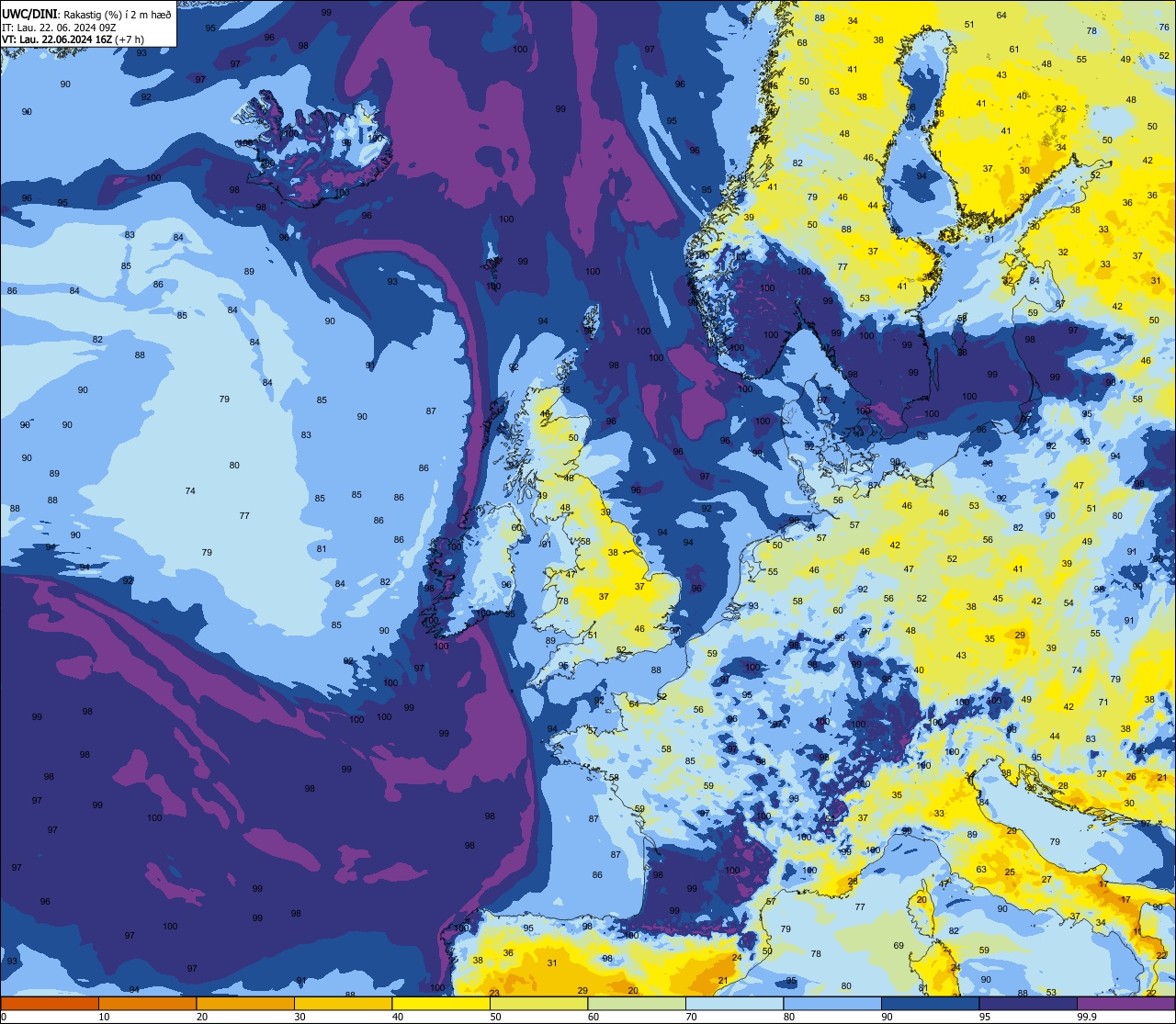Click the 20–30% amber legend swatch
Screen dimensions: 1176x1024
point(245,1003)
